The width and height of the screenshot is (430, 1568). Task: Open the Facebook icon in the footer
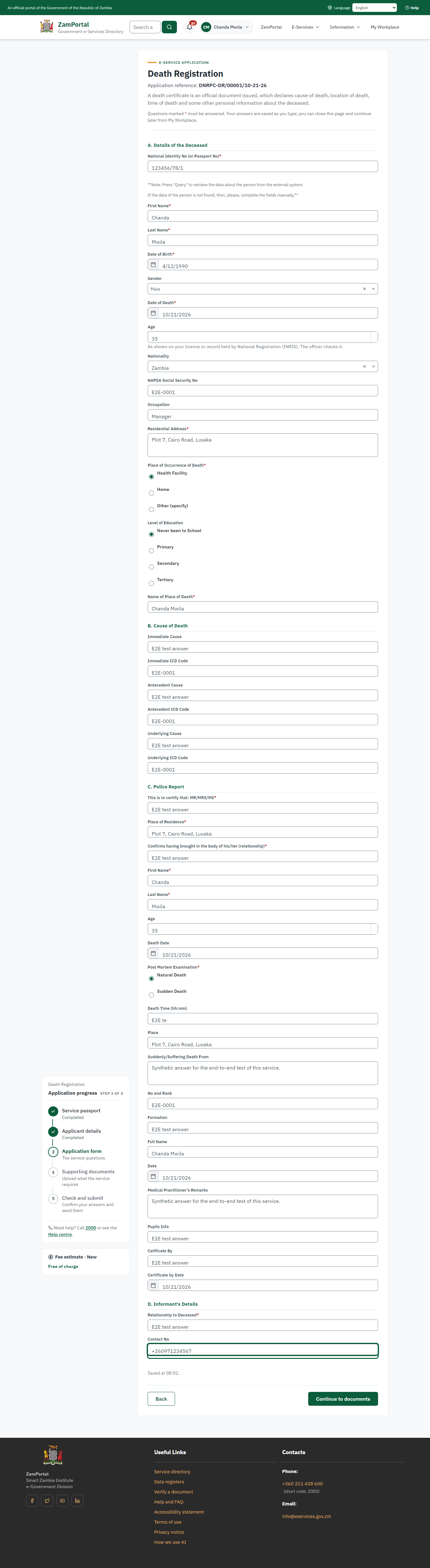point(32,1500)
